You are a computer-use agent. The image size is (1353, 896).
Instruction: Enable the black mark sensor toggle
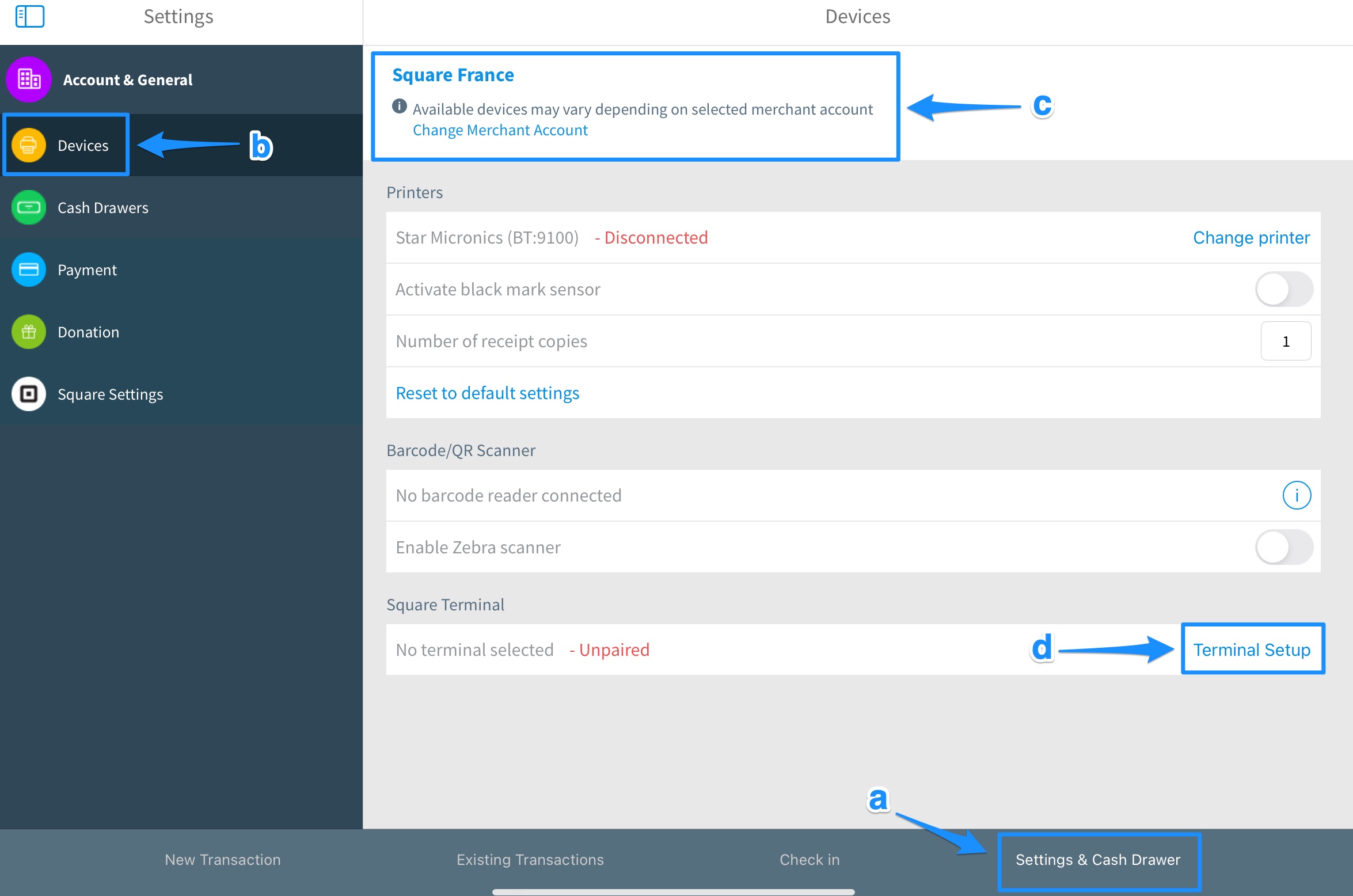[x=1284, y=289]
